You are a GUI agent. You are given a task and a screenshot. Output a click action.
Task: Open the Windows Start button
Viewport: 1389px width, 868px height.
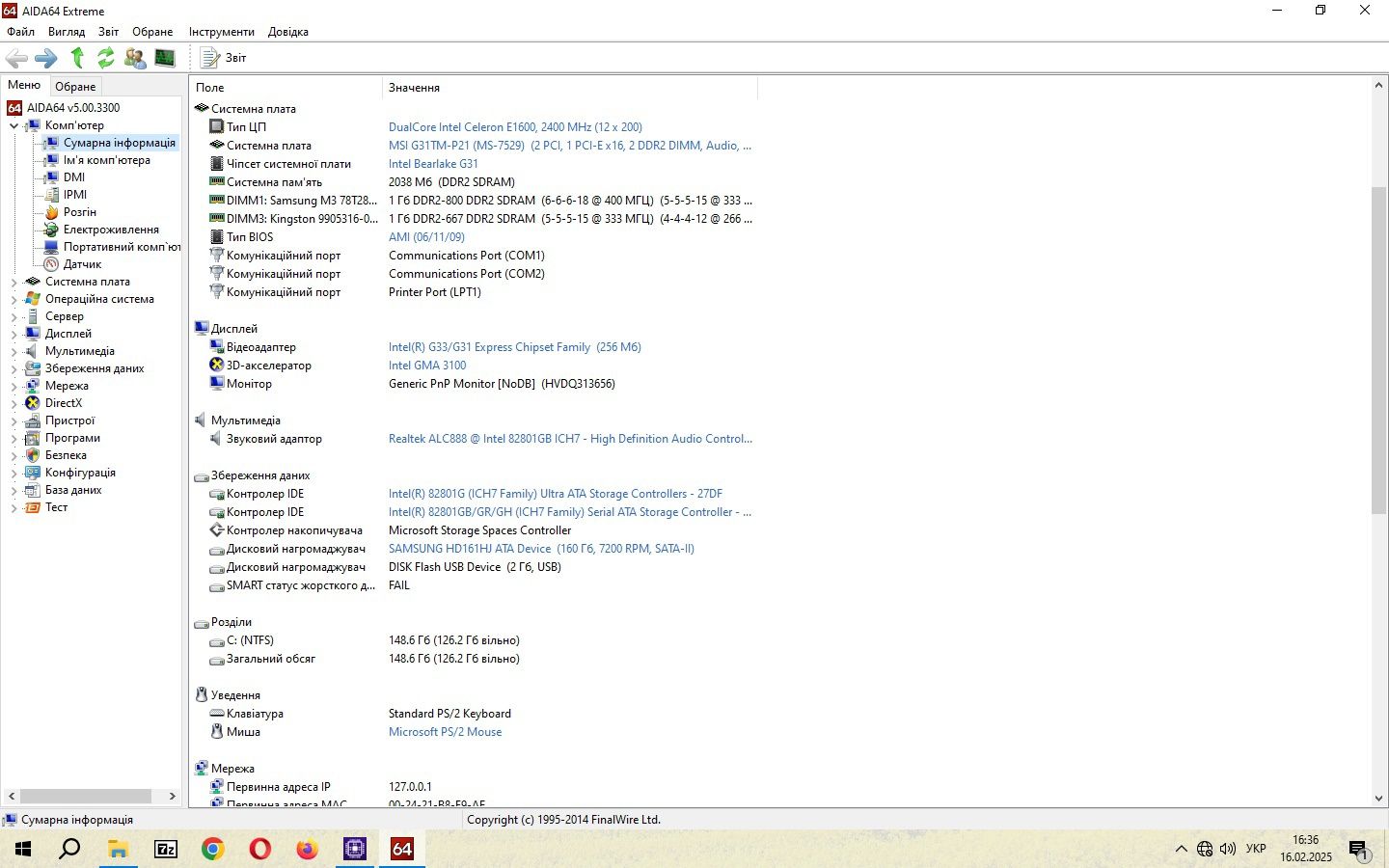point(23,849)
